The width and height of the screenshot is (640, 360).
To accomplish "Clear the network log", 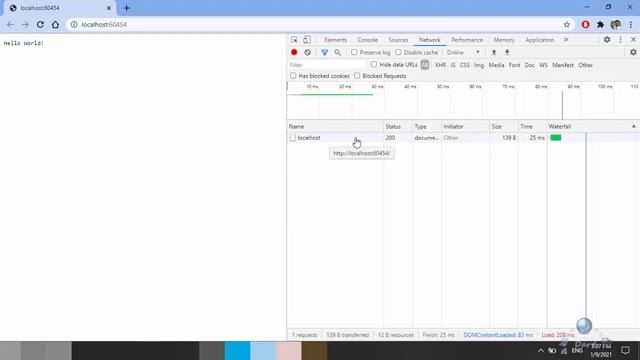I will tap(307, 52).
